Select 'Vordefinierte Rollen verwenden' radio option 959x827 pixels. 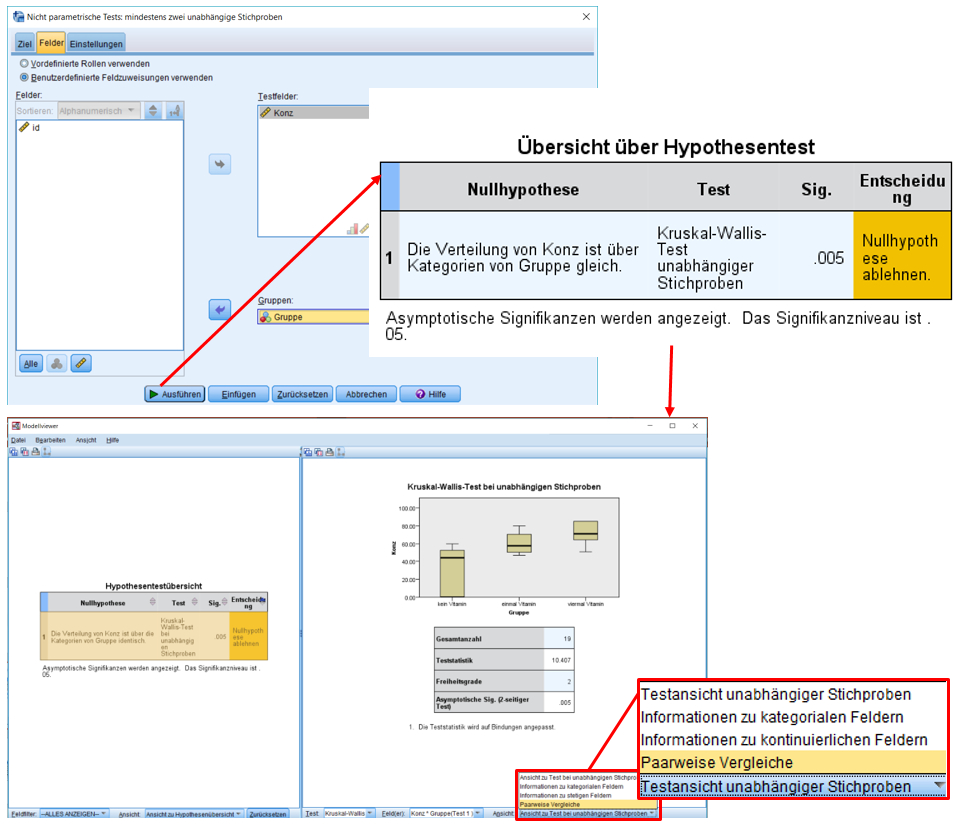click(24, 63)
